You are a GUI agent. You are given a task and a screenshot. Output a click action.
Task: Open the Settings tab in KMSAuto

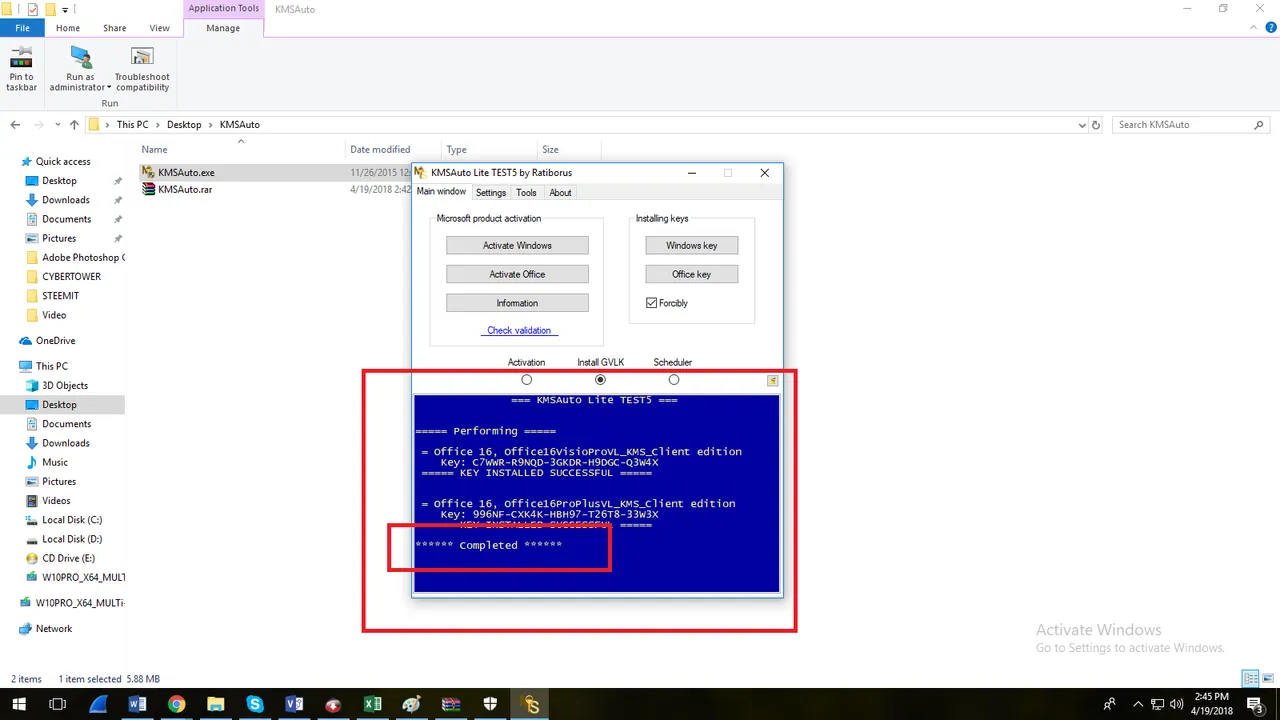pyautogui.click(x=490, y=193)
